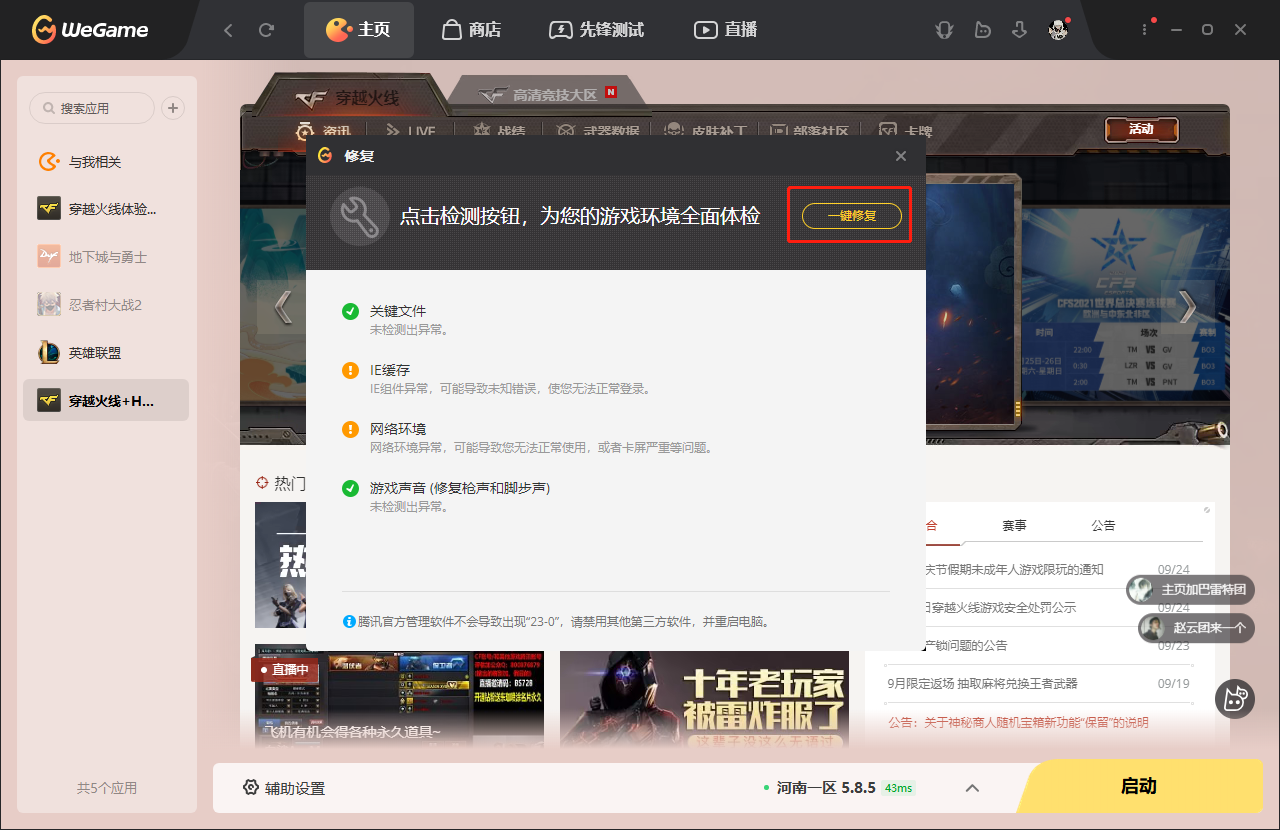The image size is (1280, 830).
Task: Select 地下城与勇士 in the sidebar
Action: 106,257
